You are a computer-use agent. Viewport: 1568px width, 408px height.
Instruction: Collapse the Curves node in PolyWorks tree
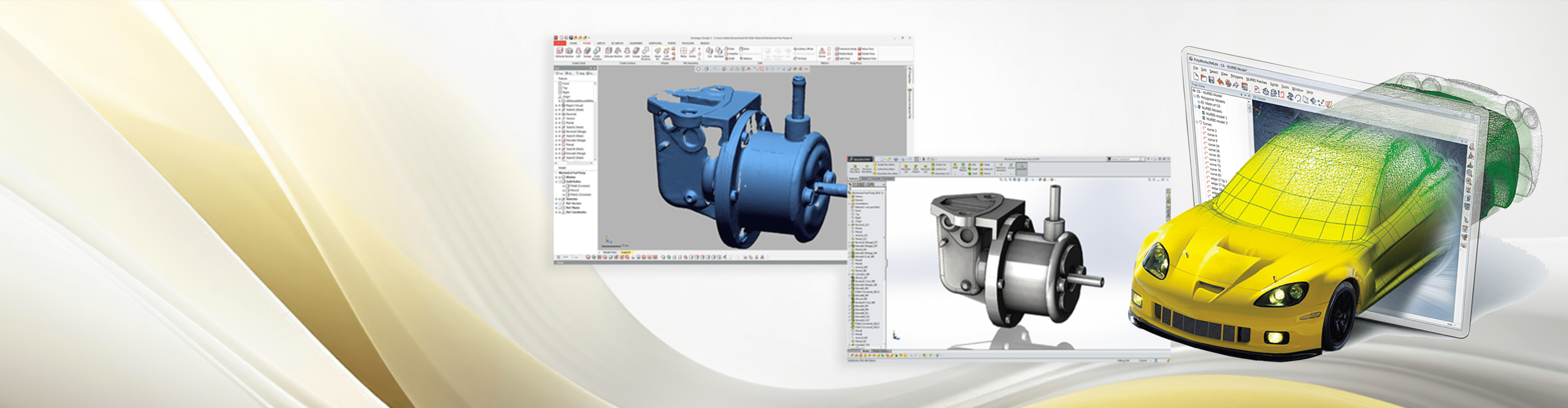pos(1196,122)
